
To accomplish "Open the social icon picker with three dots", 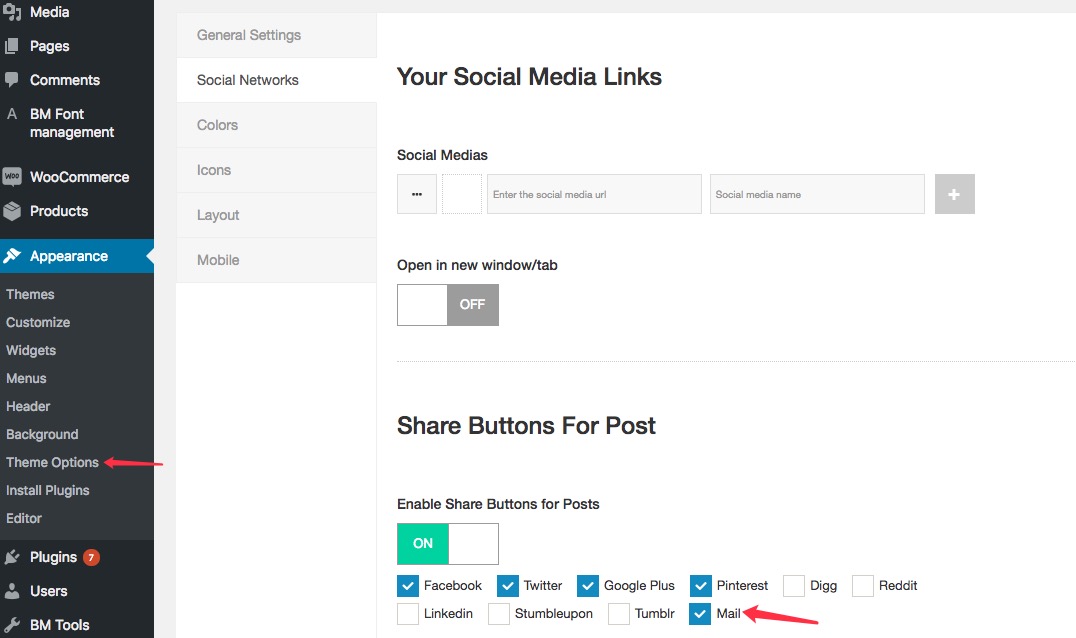I will point(417,194).
